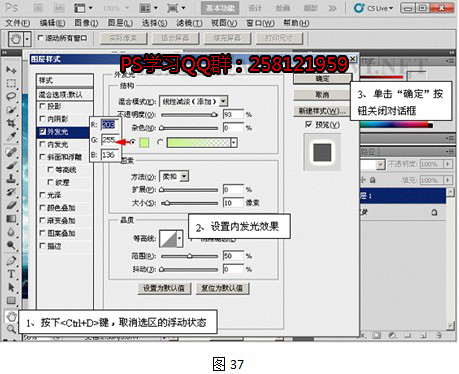Open the 窗口(W) menu
Image resolution: width=459 pixels, height=374 pixels.
pyautogui.click(x=260, y=23)
